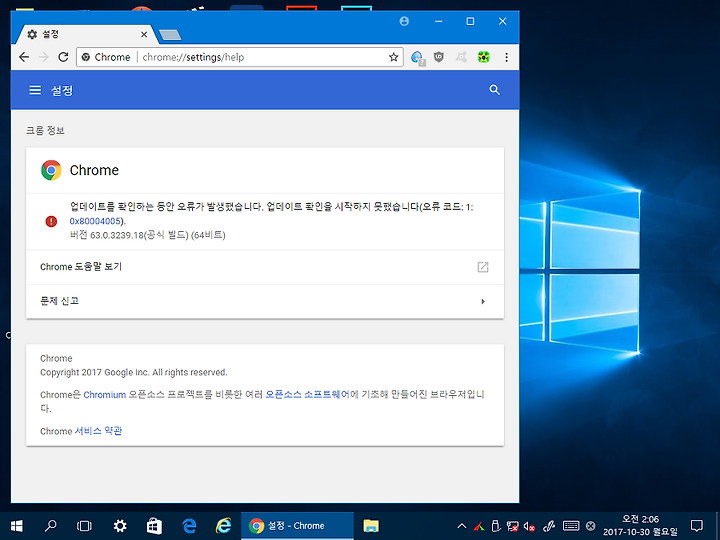Launch Microsoft Edge from taskbar

189,526
